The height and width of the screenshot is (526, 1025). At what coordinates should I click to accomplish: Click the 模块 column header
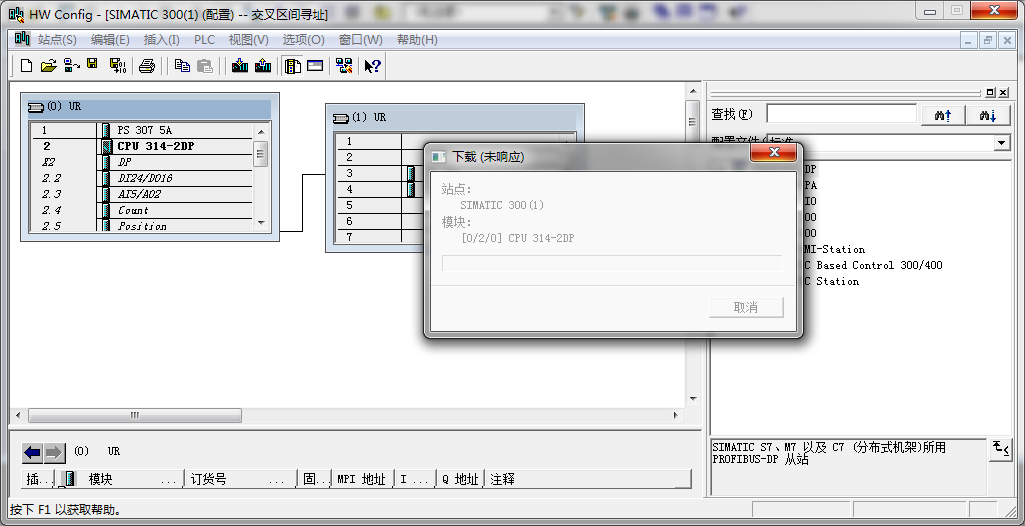pos(119,480)
